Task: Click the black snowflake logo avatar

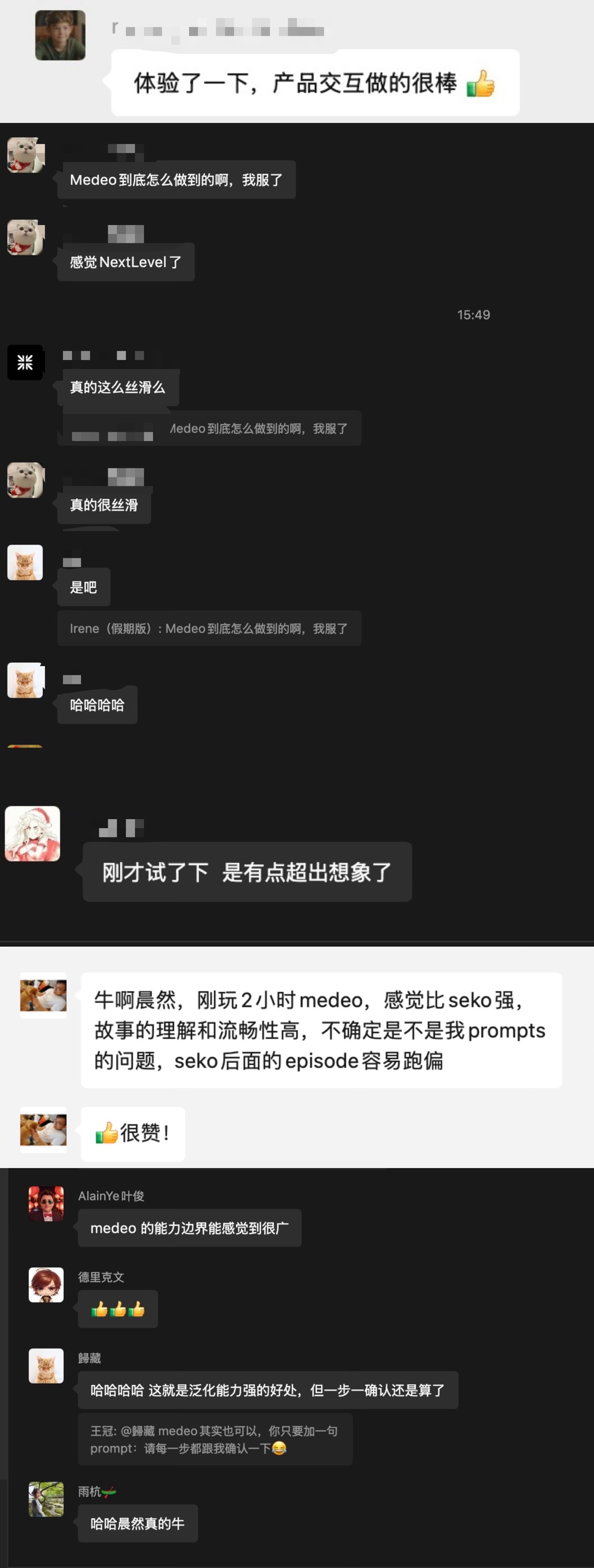Action: tap(25, 362)
